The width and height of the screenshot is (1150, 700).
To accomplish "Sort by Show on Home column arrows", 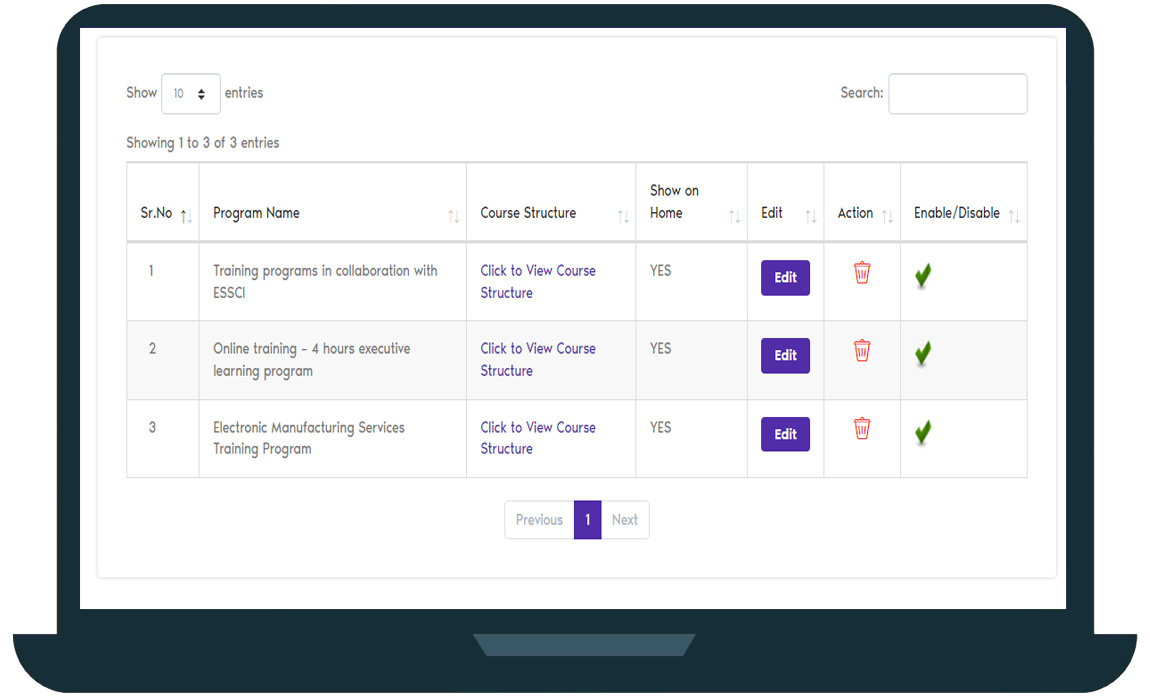I will click(734, 216).
